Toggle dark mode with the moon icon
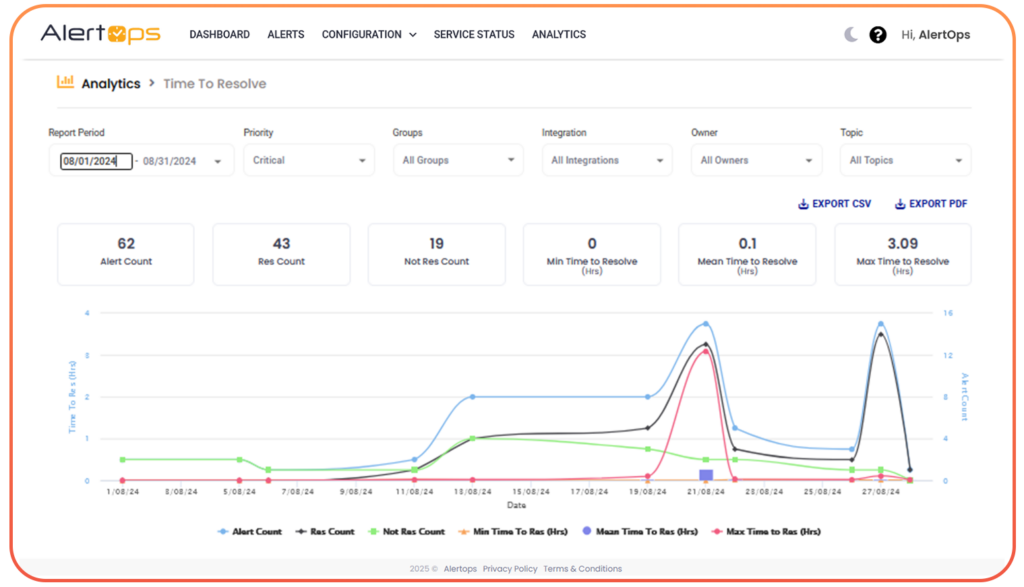This screenshot has width=1024, height=587. (849, 34)
